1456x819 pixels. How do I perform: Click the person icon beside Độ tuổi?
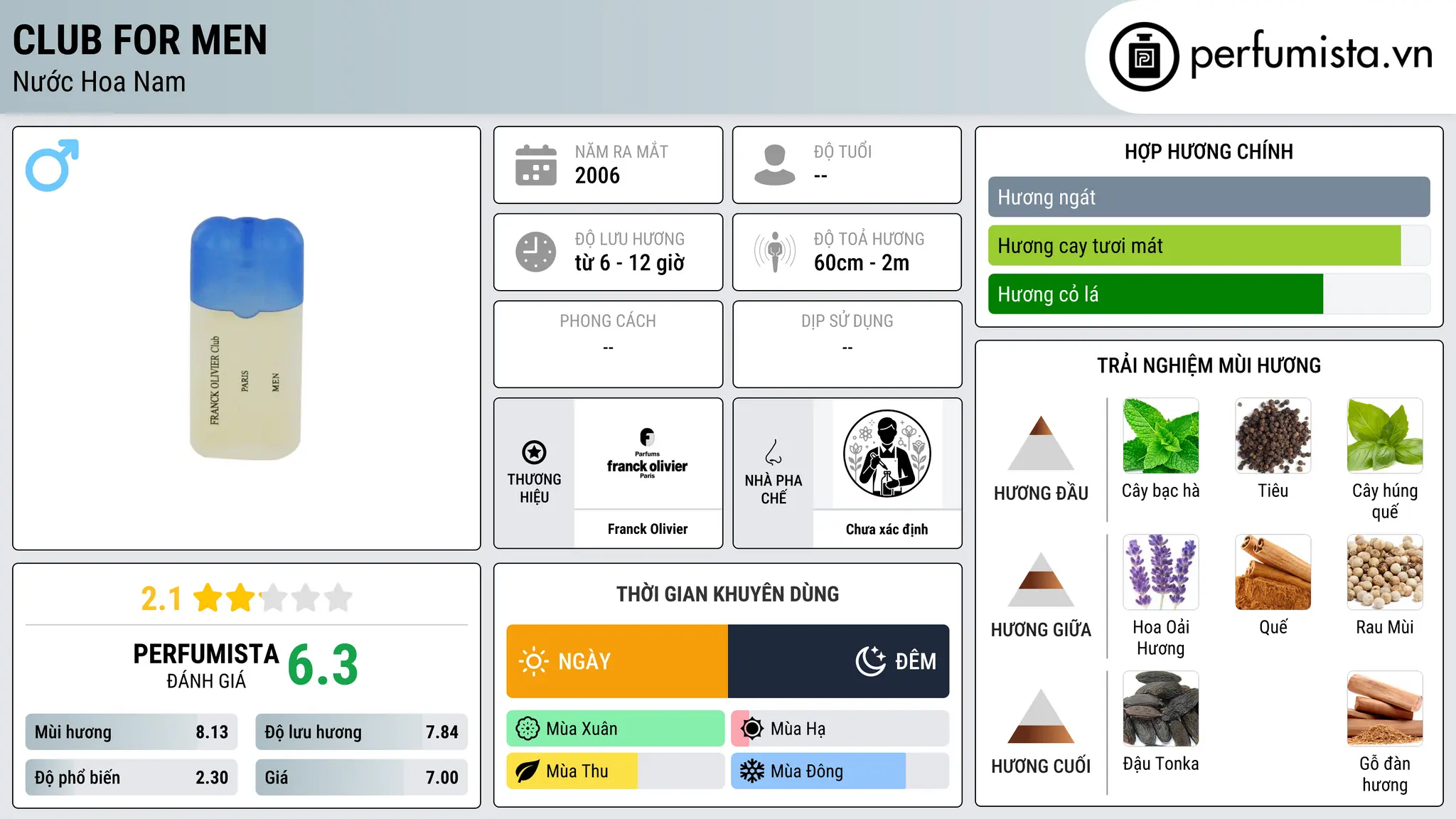coord(774,165)
